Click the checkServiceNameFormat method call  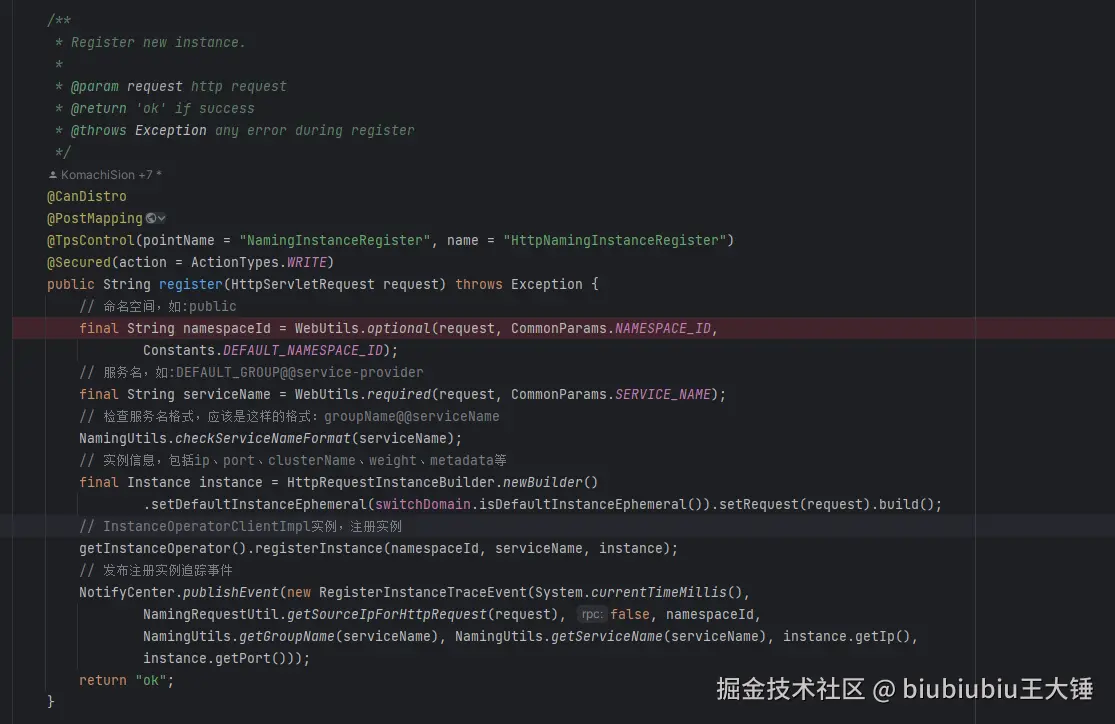tap(263, 438)
